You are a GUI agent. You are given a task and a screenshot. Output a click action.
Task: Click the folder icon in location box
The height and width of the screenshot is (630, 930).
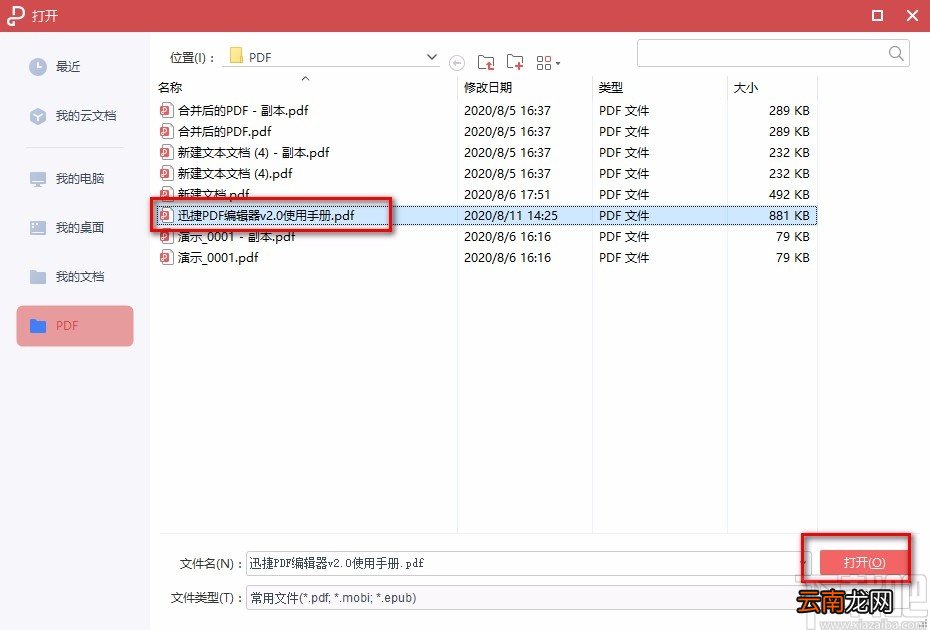coord(236,56)
